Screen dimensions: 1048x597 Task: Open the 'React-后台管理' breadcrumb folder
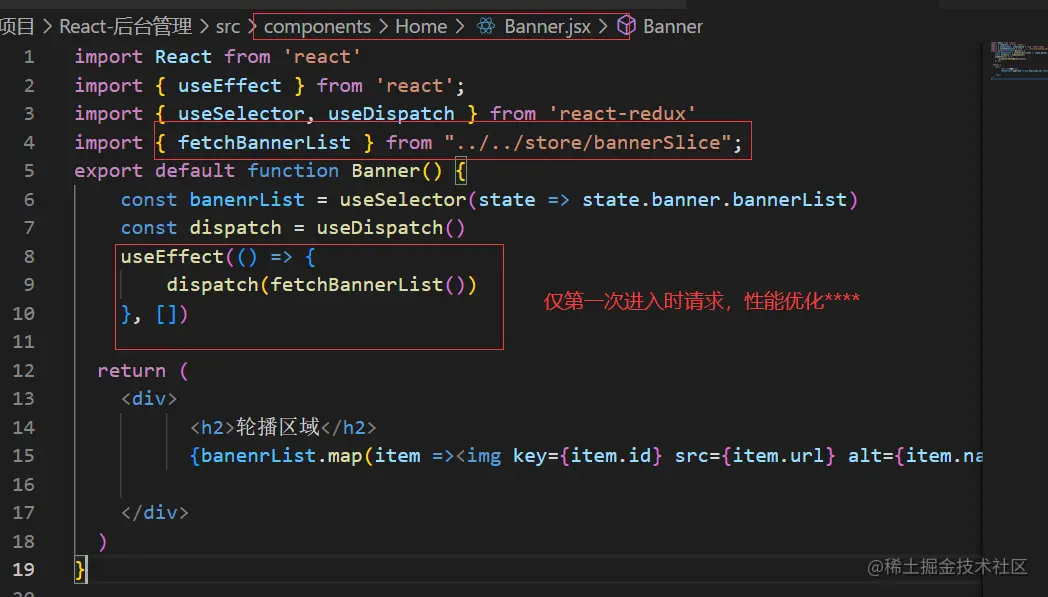coord(126,27)
